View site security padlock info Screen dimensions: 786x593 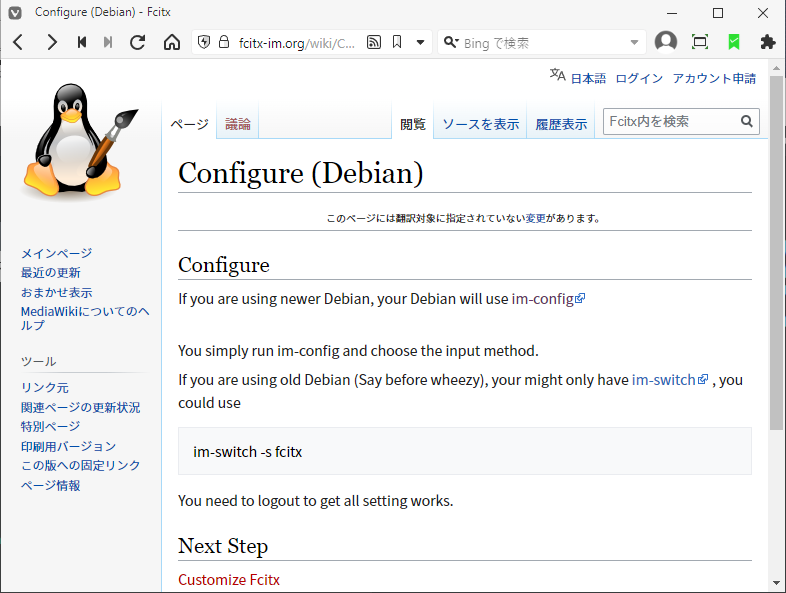click(224, 42)
